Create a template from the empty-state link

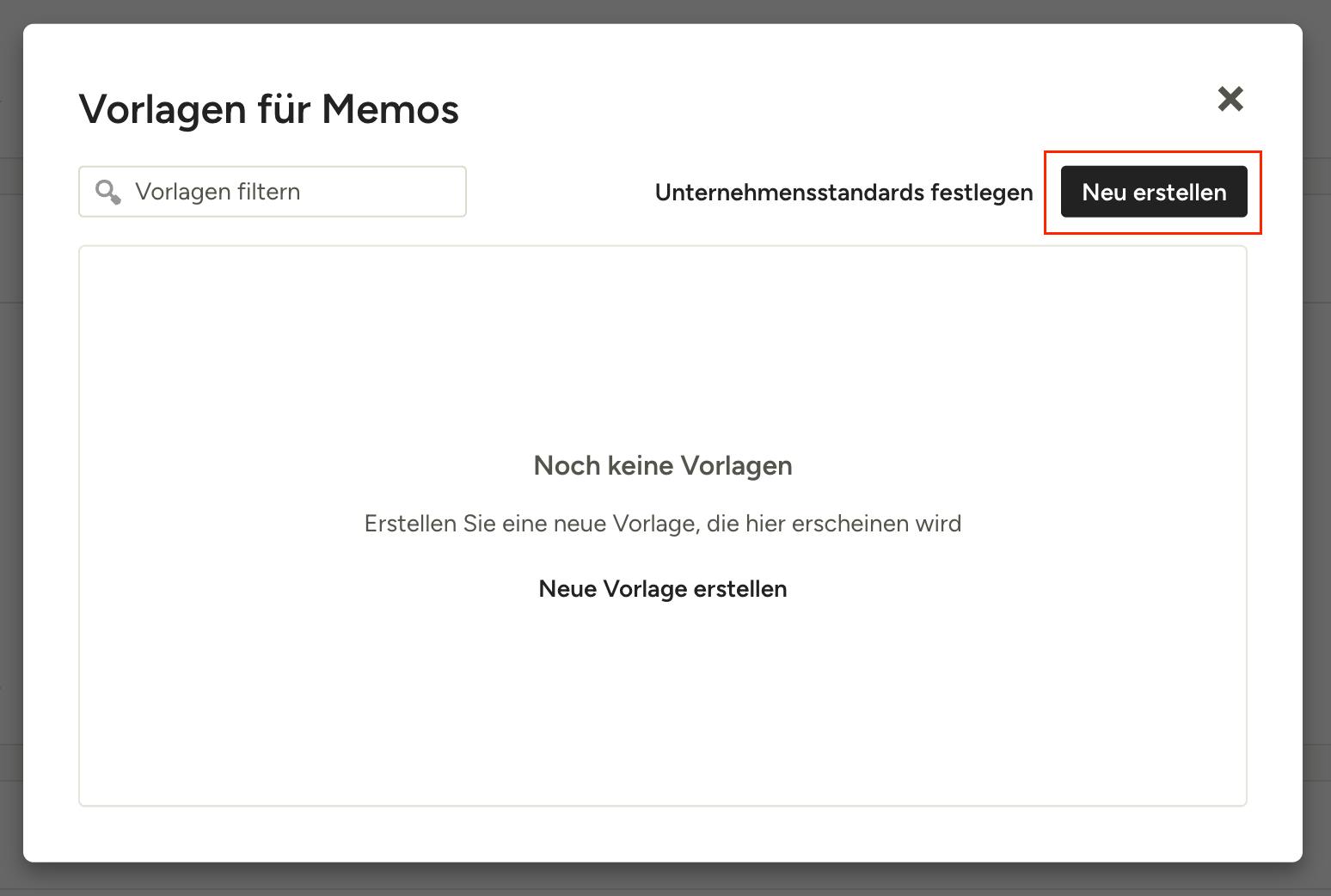663,589
